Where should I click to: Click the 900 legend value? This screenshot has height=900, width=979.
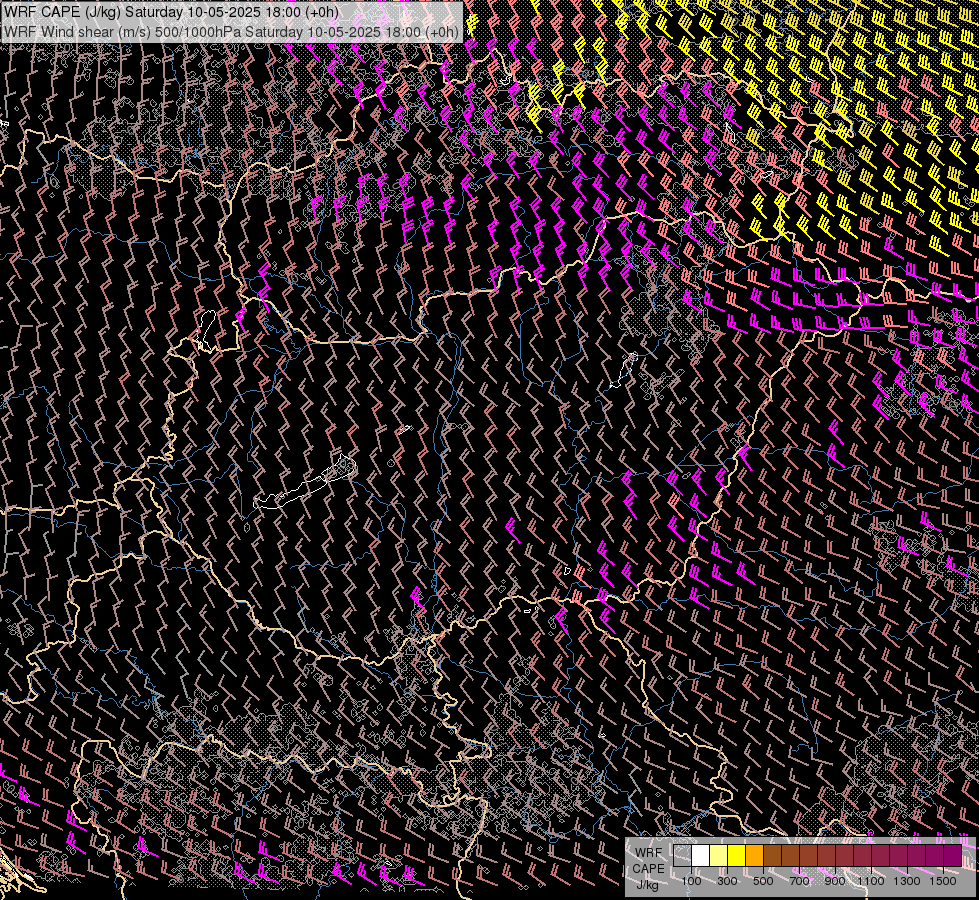point(835,881)
